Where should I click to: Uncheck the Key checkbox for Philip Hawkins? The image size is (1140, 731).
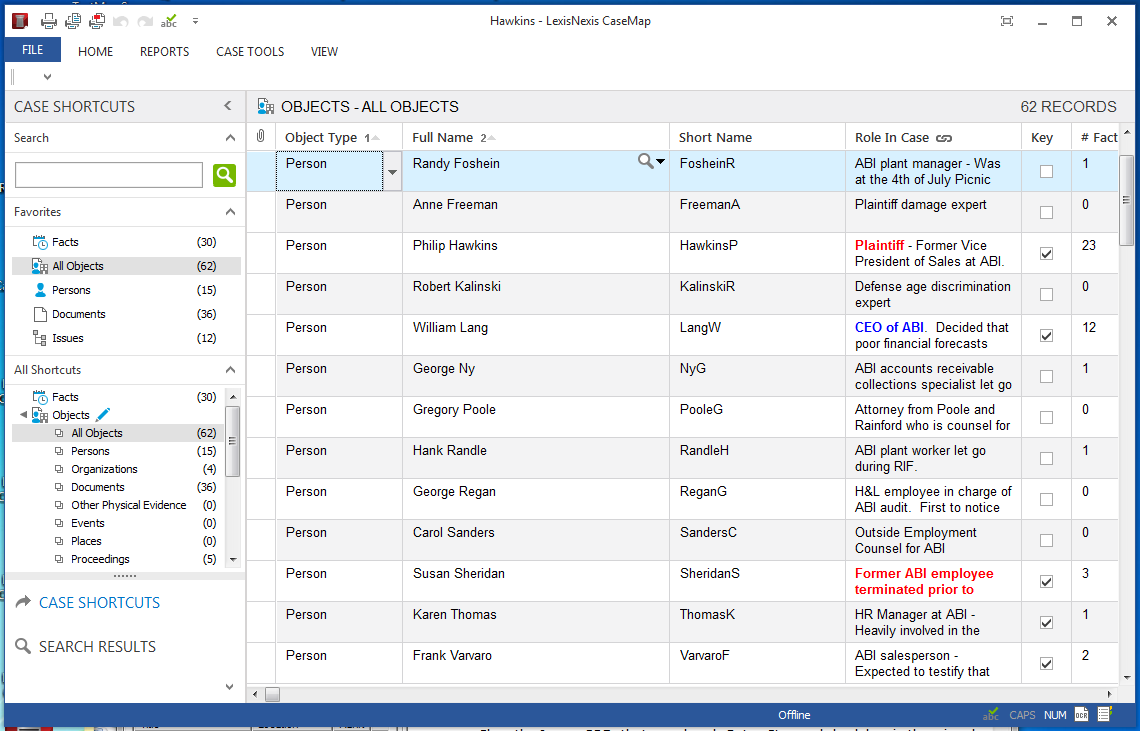coord(1046,254)
